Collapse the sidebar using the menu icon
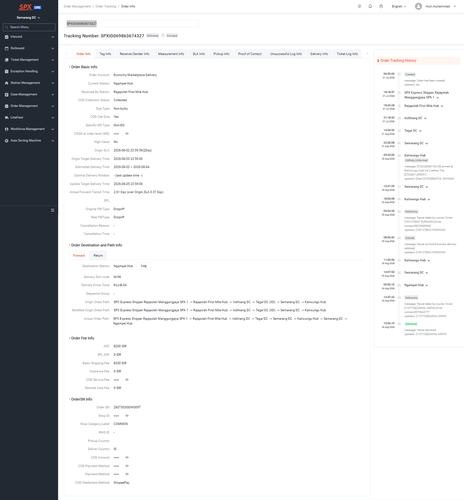Screen dimensions: 464x500 click(52, 210)
